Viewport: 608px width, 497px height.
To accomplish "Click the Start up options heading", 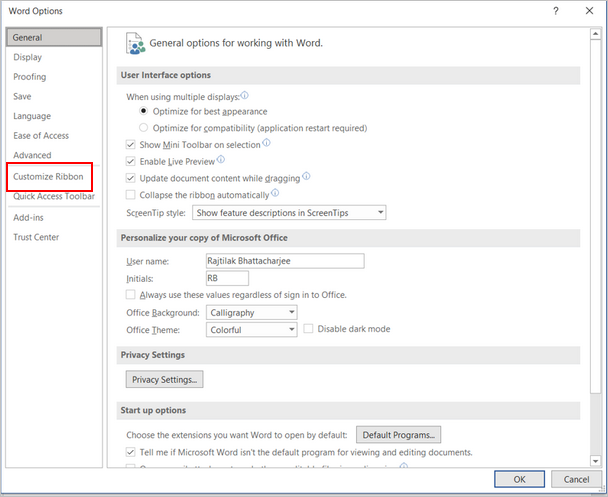I will pyautogui.click(x=153, y=410).
